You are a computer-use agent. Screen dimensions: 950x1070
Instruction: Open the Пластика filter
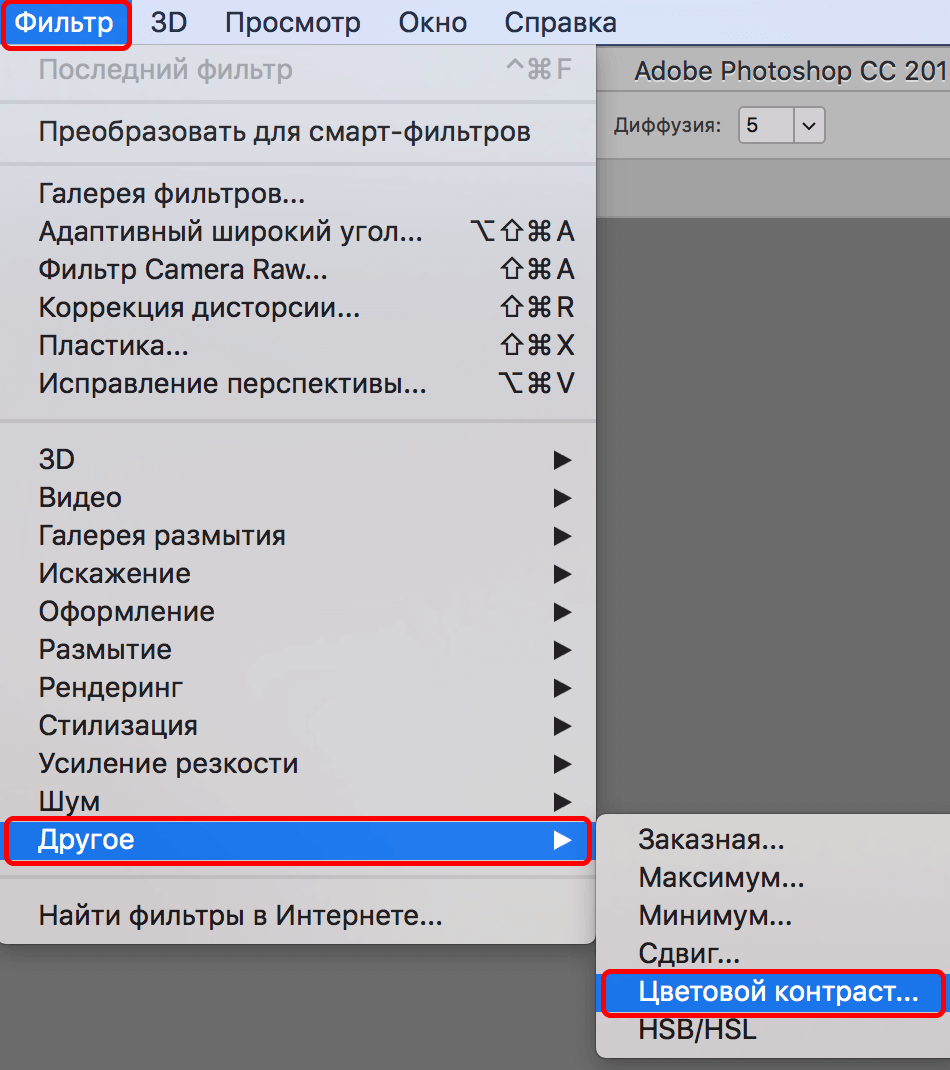114,346
